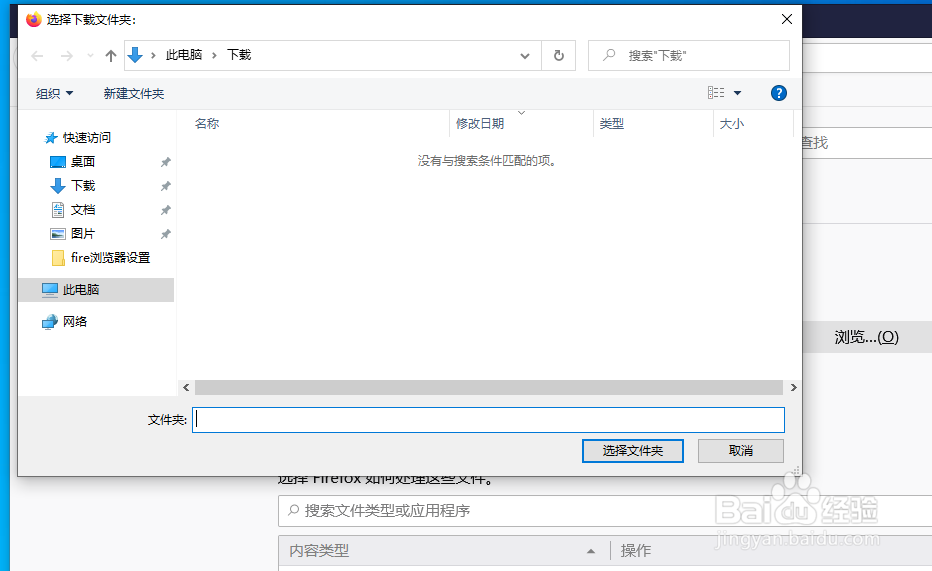Click the Forward navigation arrow
This screenshot has height=571, width=932.
67,56
